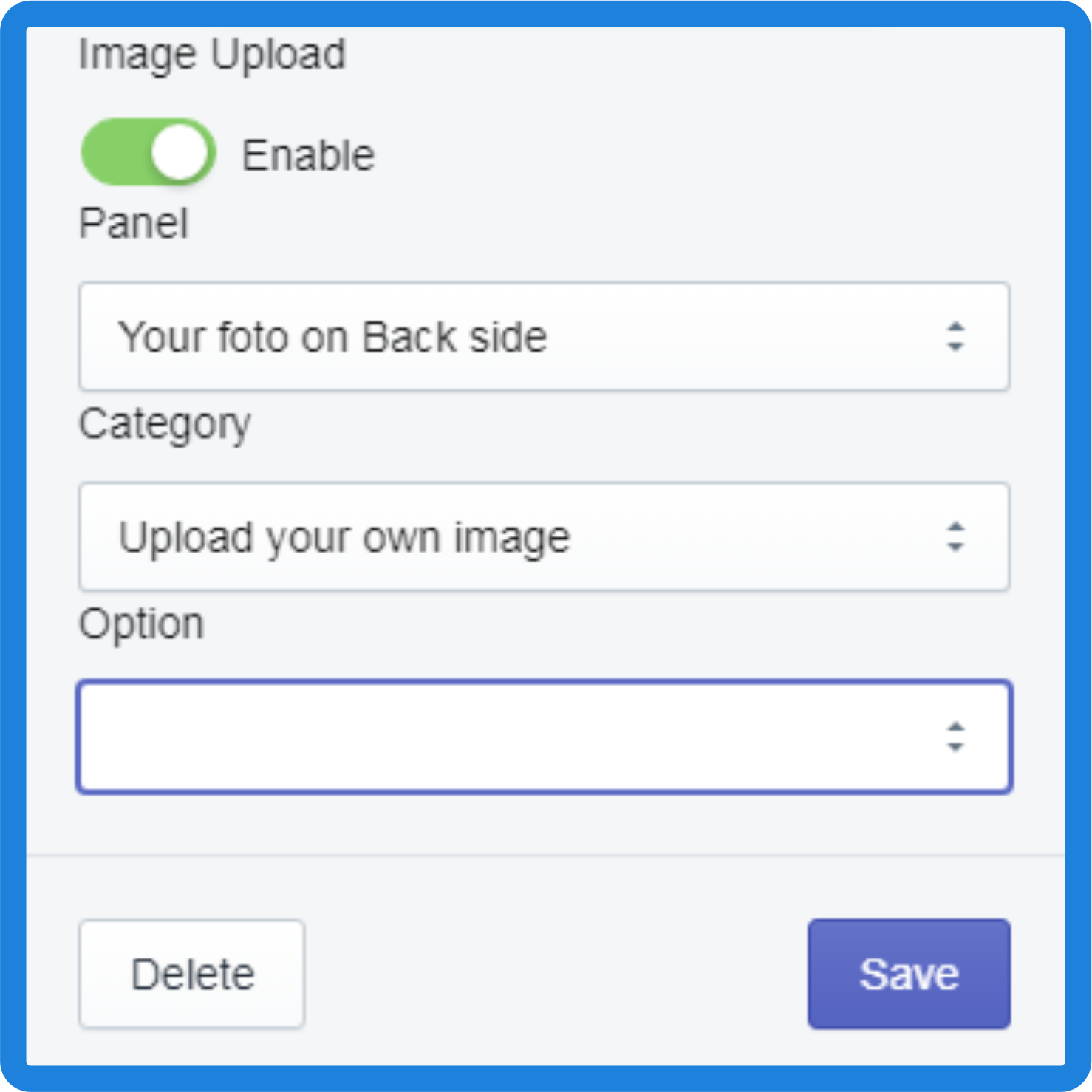The width and height of the screenshot is (1092, 1092).
Task: Click the divider line above the Delete button
Action: pos(546,856)
